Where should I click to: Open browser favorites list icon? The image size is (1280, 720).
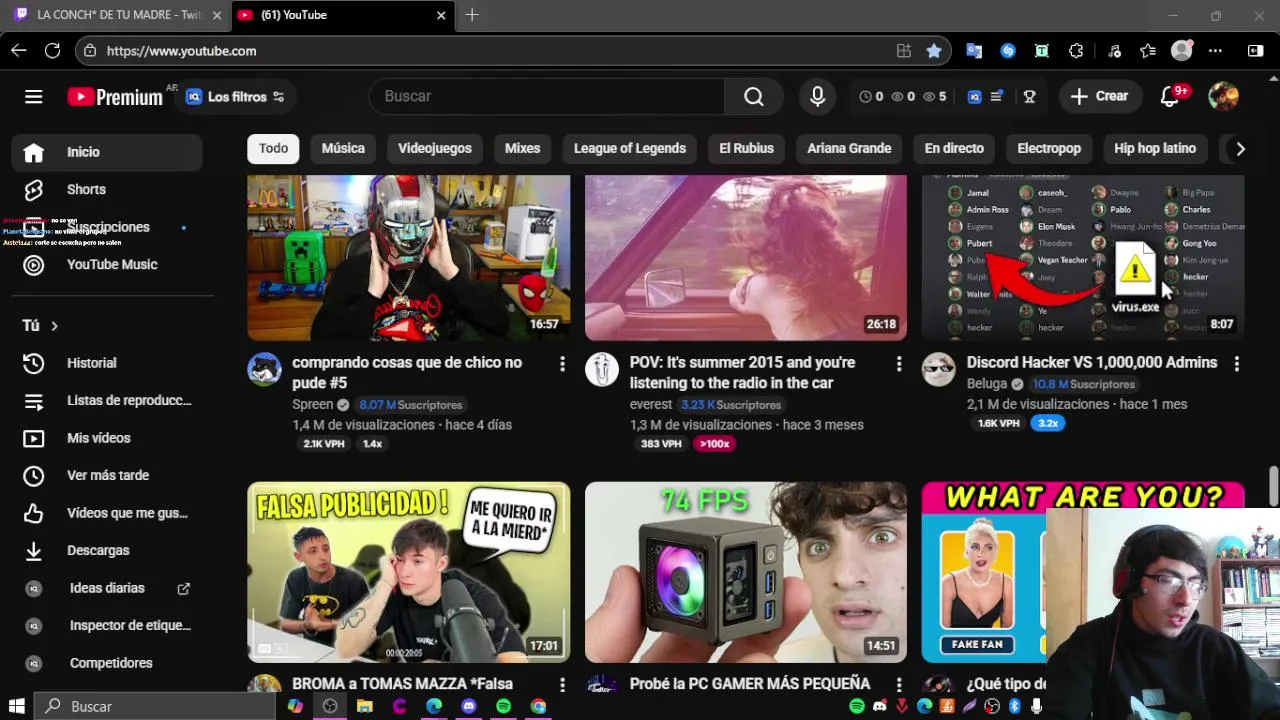pos(1148,51)
